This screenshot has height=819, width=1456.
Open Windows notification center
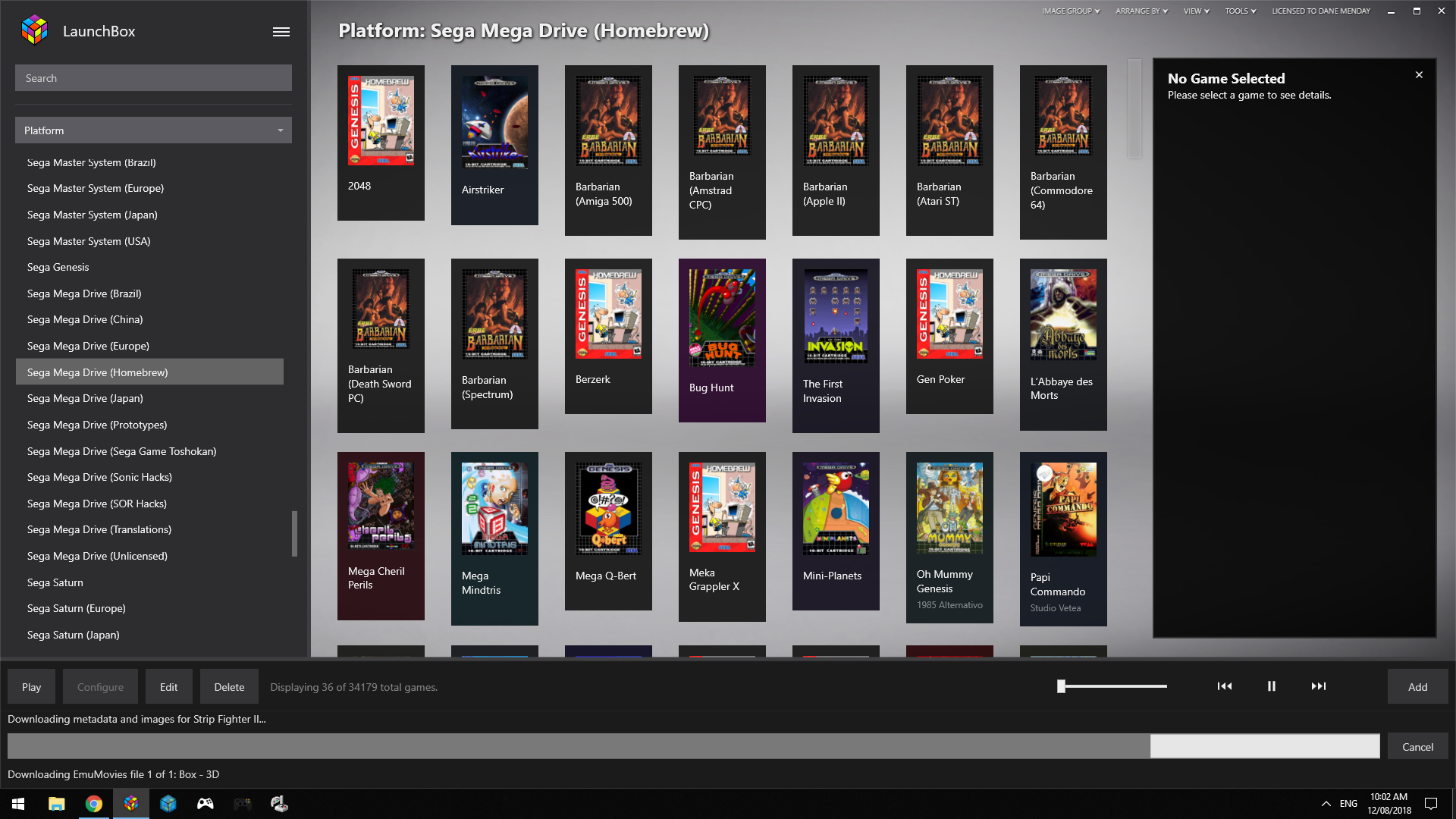point(1431,804)
